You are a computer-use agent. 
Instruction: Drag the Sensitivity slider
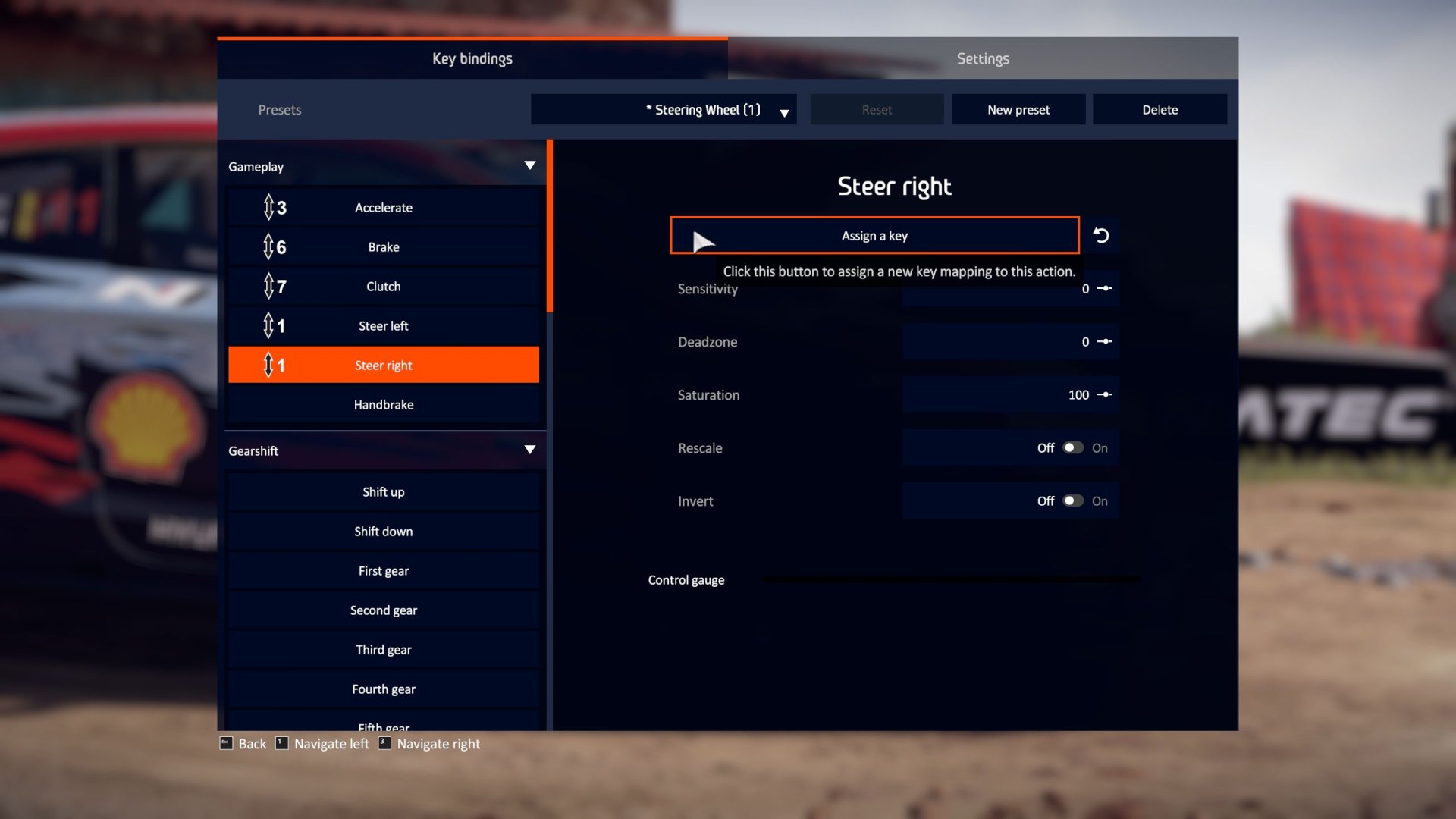pos(1105,289)
